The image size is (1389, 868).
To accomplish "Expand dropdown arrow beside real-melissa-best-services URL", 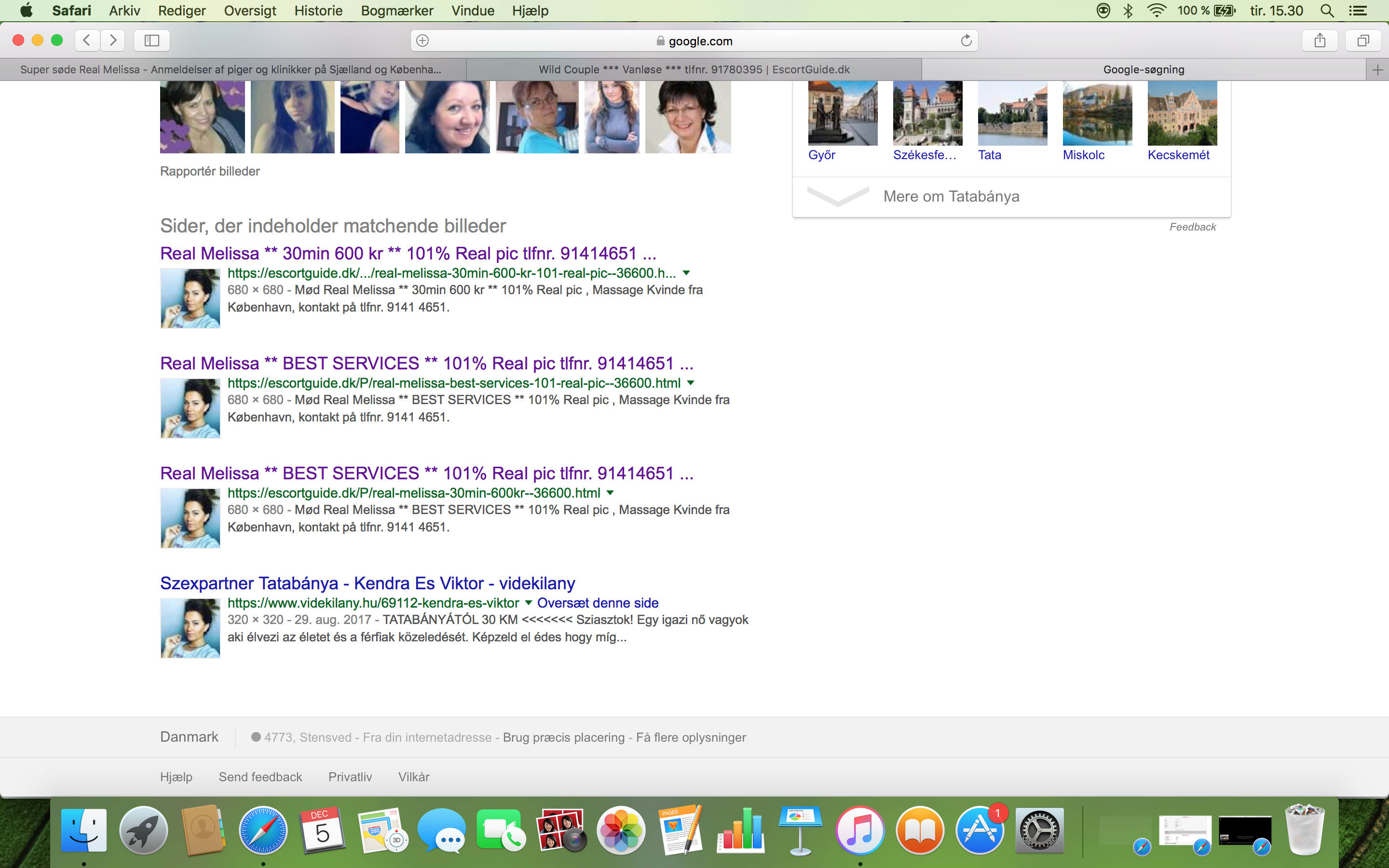I will point(691,383).
